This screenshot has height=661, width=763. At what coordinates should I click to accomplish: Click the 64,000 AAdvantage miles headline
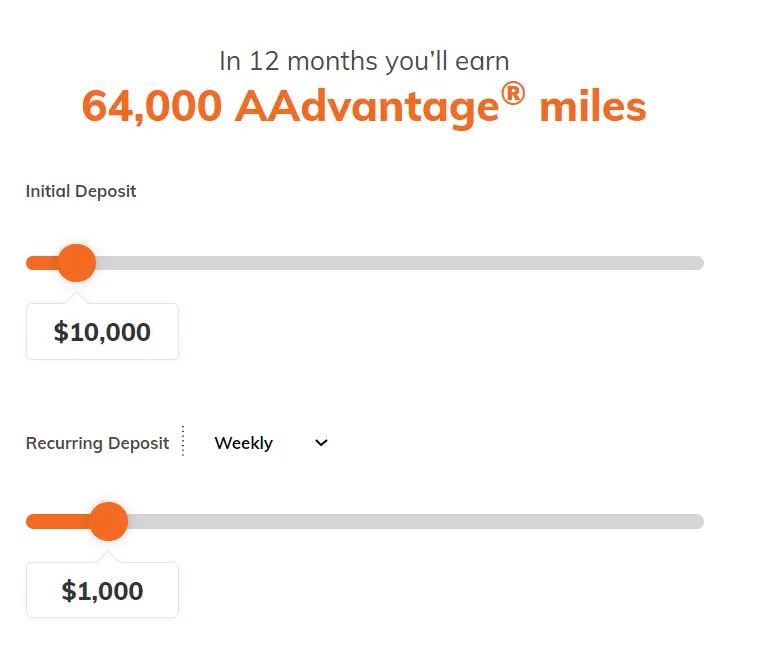364,105
